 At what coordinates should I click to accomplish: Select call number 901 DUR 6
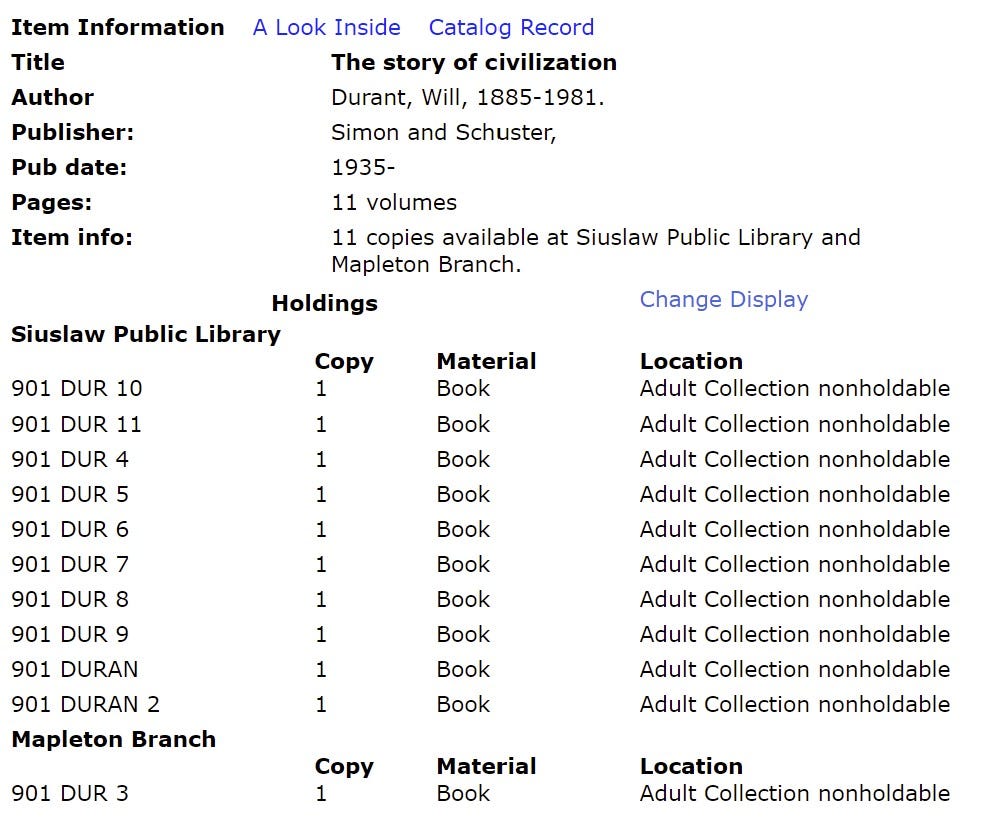[70, 529]
